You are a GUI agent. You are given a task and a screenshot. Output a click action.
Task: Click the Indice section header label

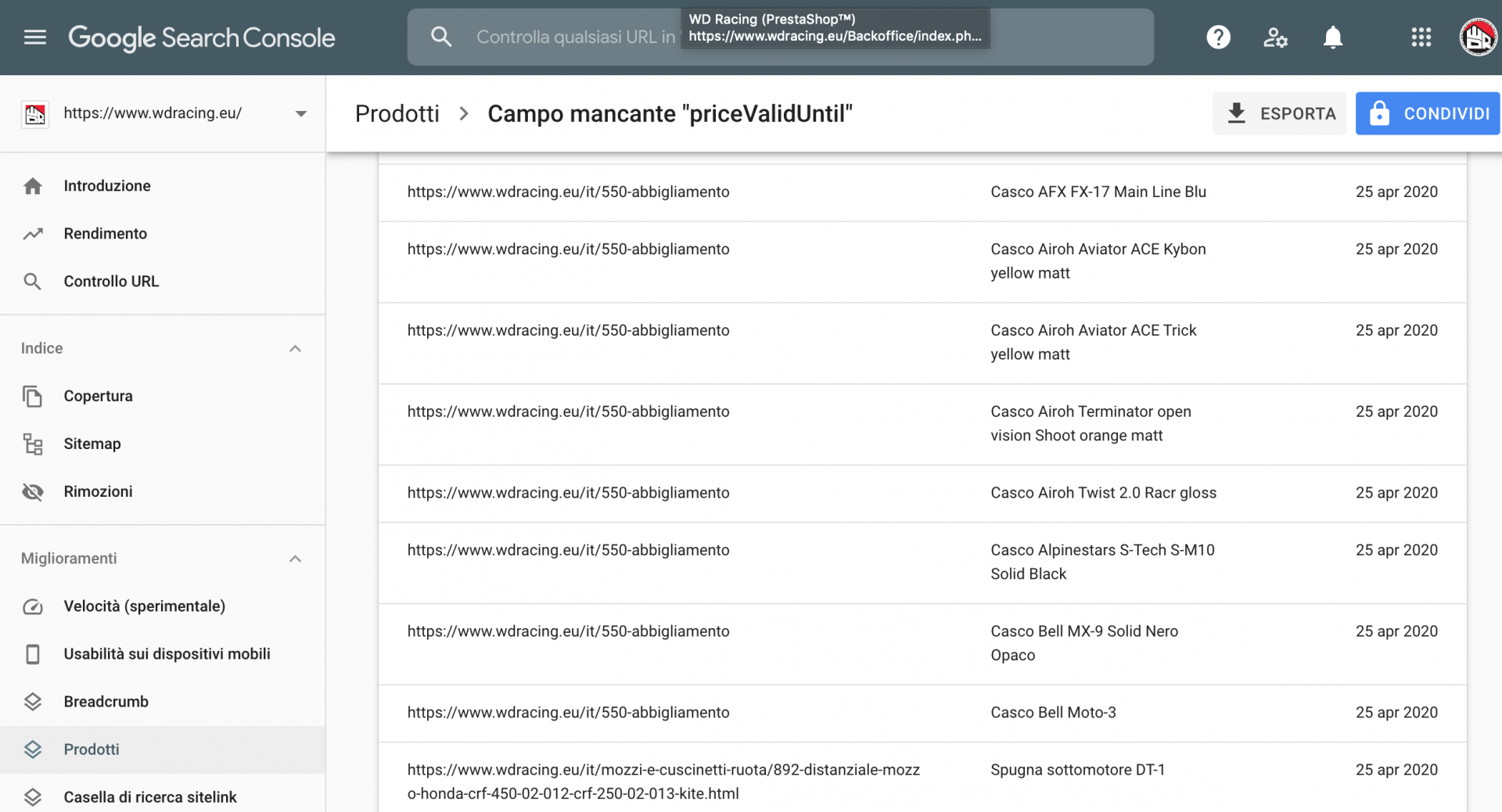tap(42, 349)
